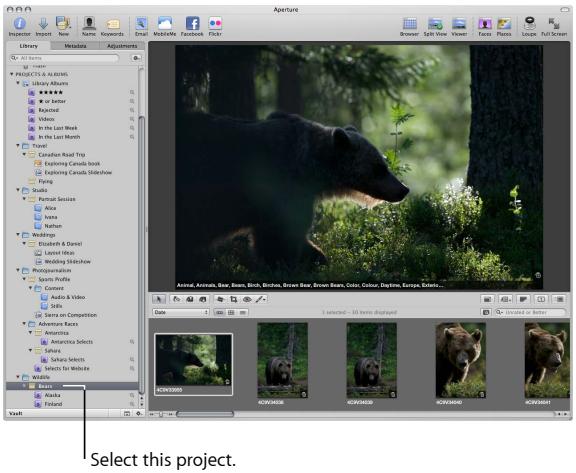
Task: Publish via the MobileMe icon
Action: click(165, 26)
